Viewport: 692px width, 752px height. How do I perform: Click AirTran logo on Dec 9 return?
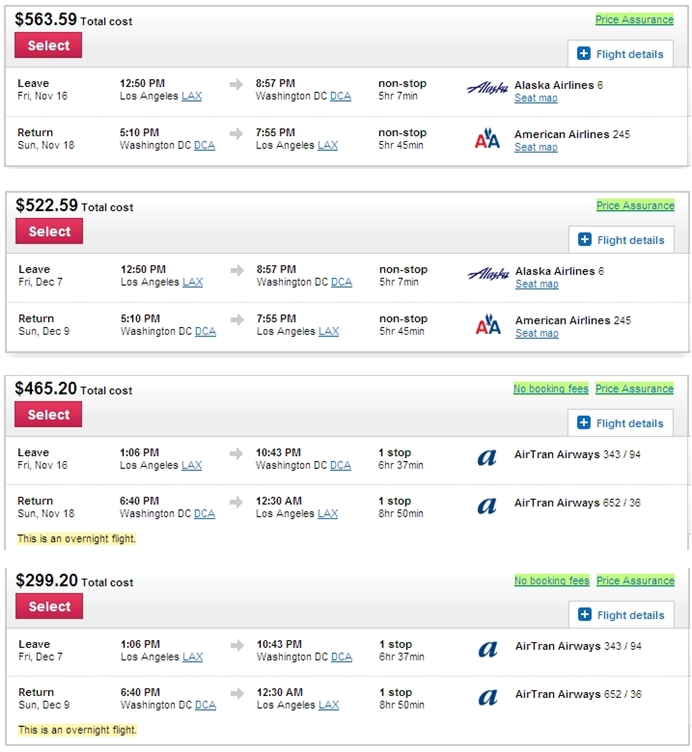coord(488,697)
